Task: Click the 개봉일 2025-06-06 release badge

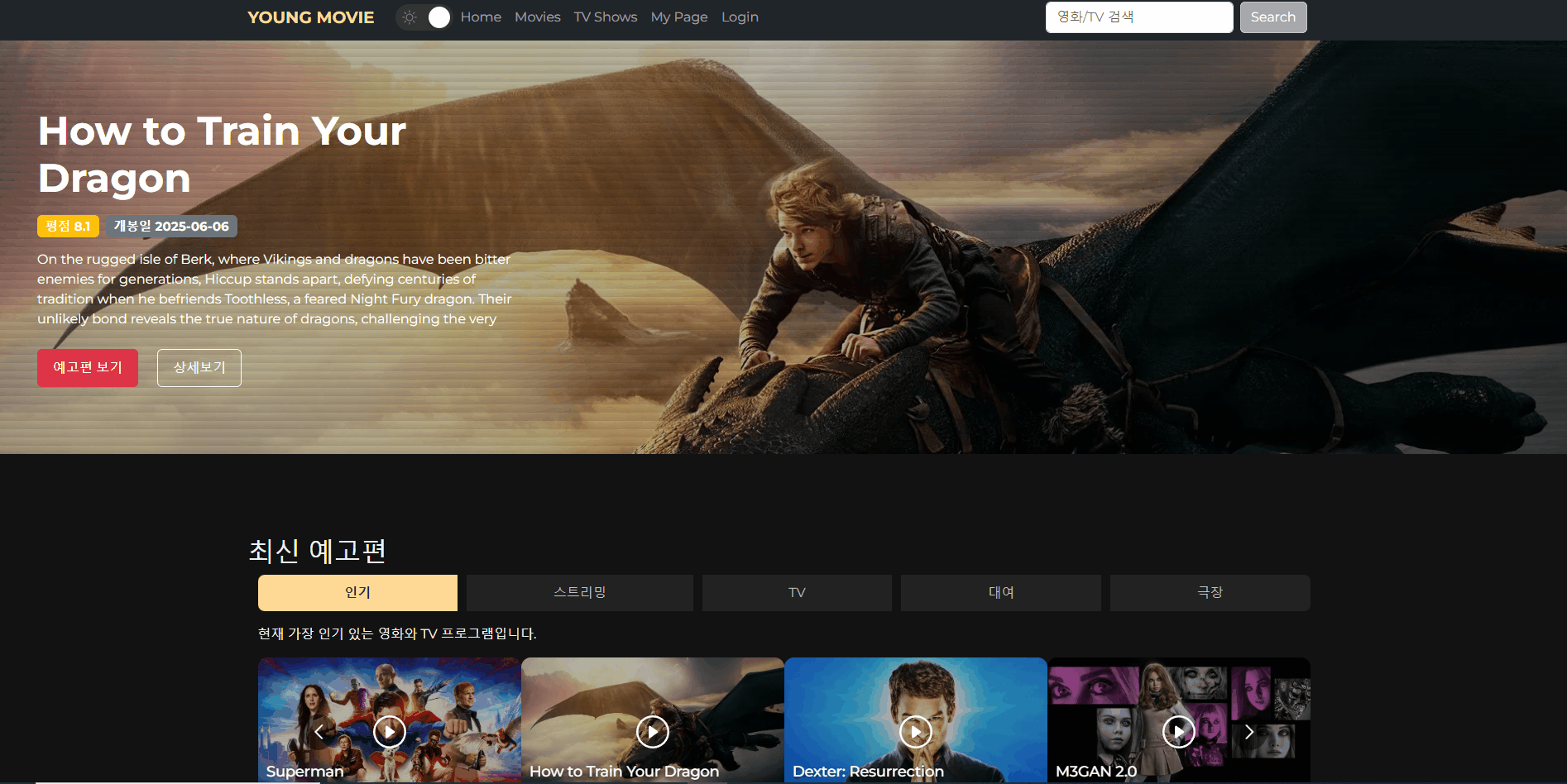Action: tap(171, 227)
